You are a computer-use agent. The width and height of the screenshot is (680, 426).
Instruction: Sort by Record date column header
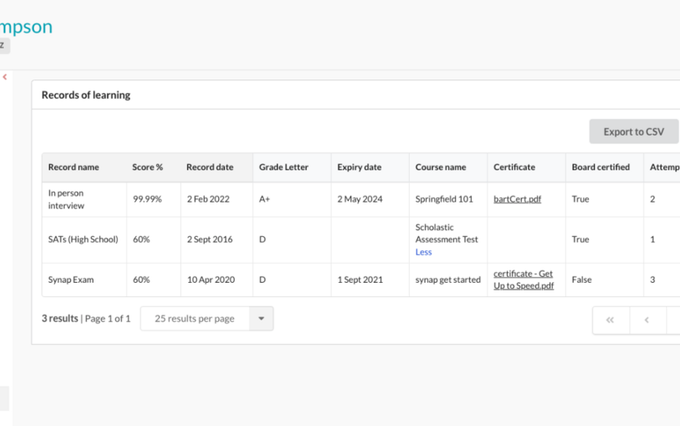[210, 167]
